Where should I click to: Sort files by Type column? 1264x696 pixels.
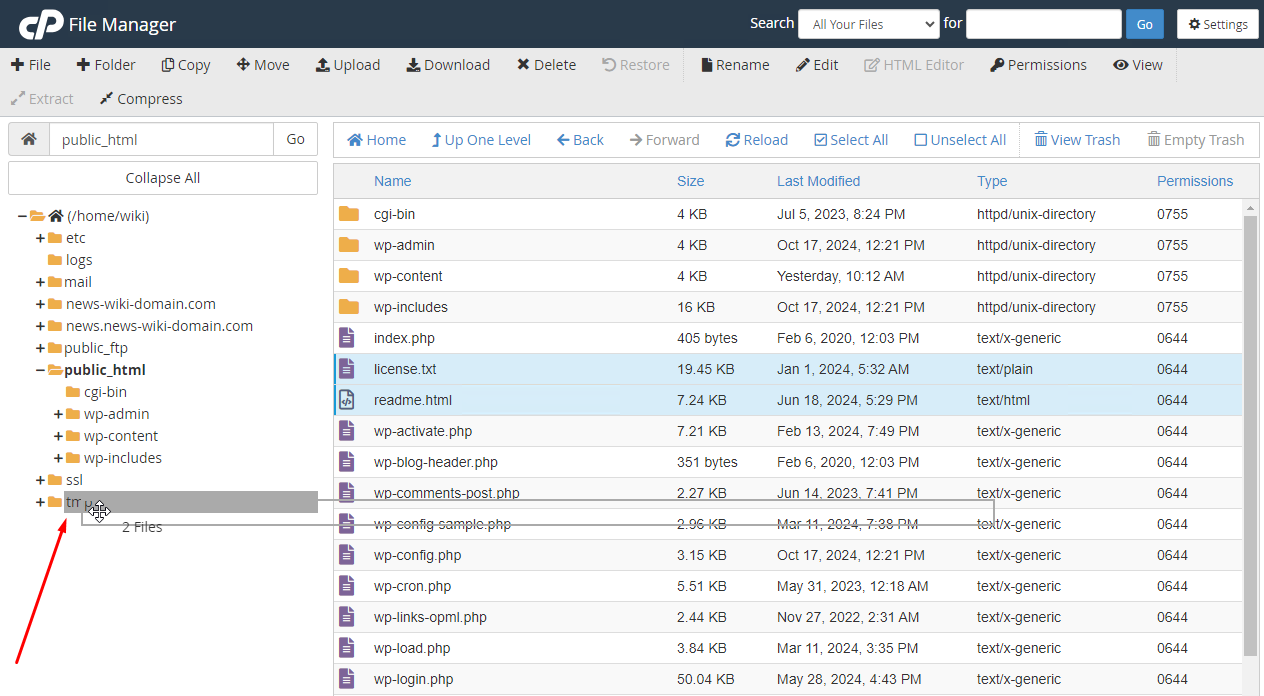(x=992, y=181)
